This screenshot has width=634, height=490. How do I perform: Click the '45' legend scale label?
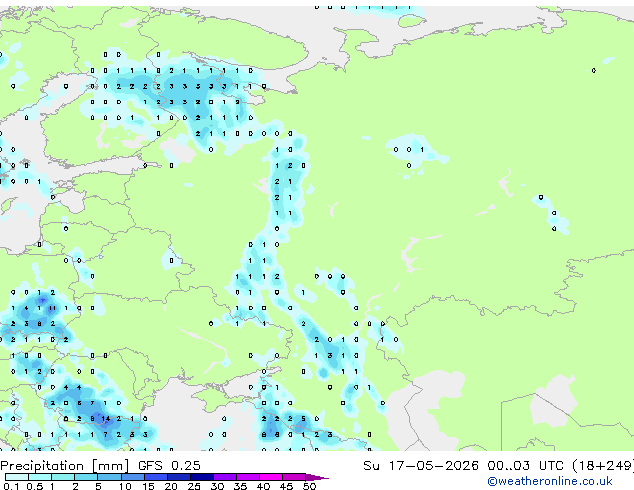[286, 486]
